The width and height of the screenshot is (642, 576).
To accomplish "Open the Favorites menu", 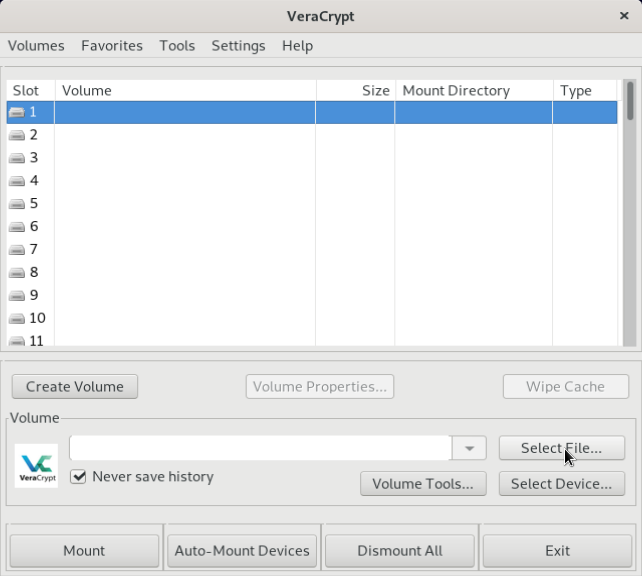I will pos(112,45).
